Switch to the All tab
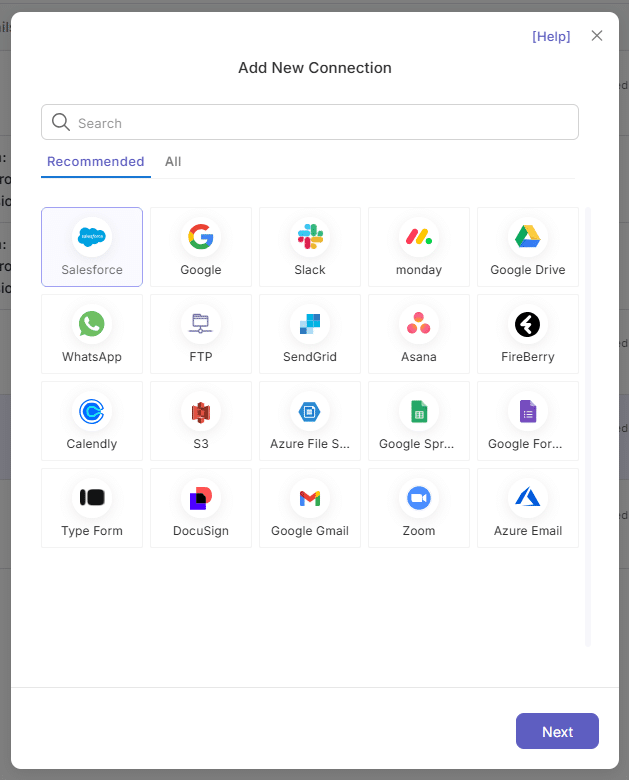This screenshot has height=780, width=629. (173, 162)
